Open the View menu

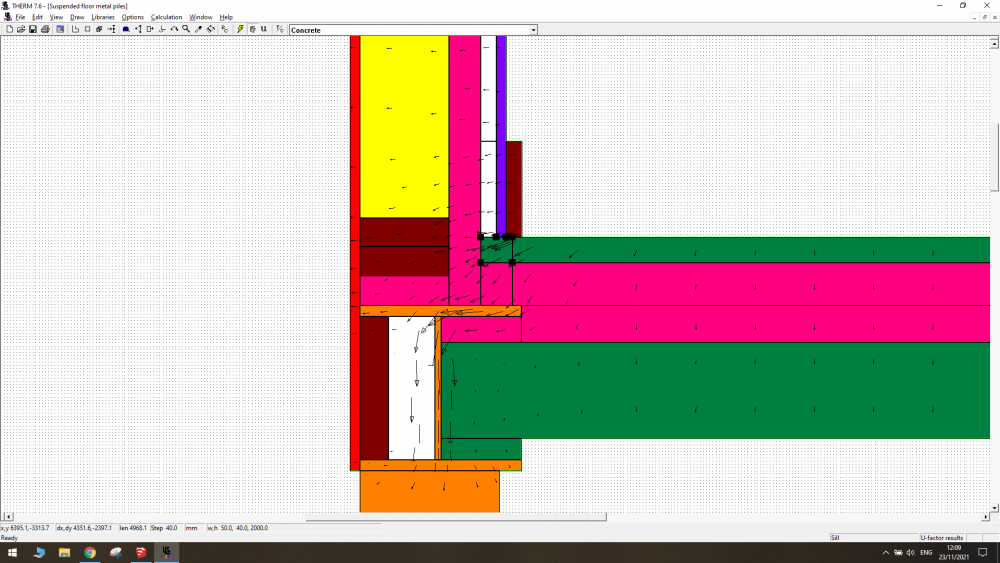[56, 17]
